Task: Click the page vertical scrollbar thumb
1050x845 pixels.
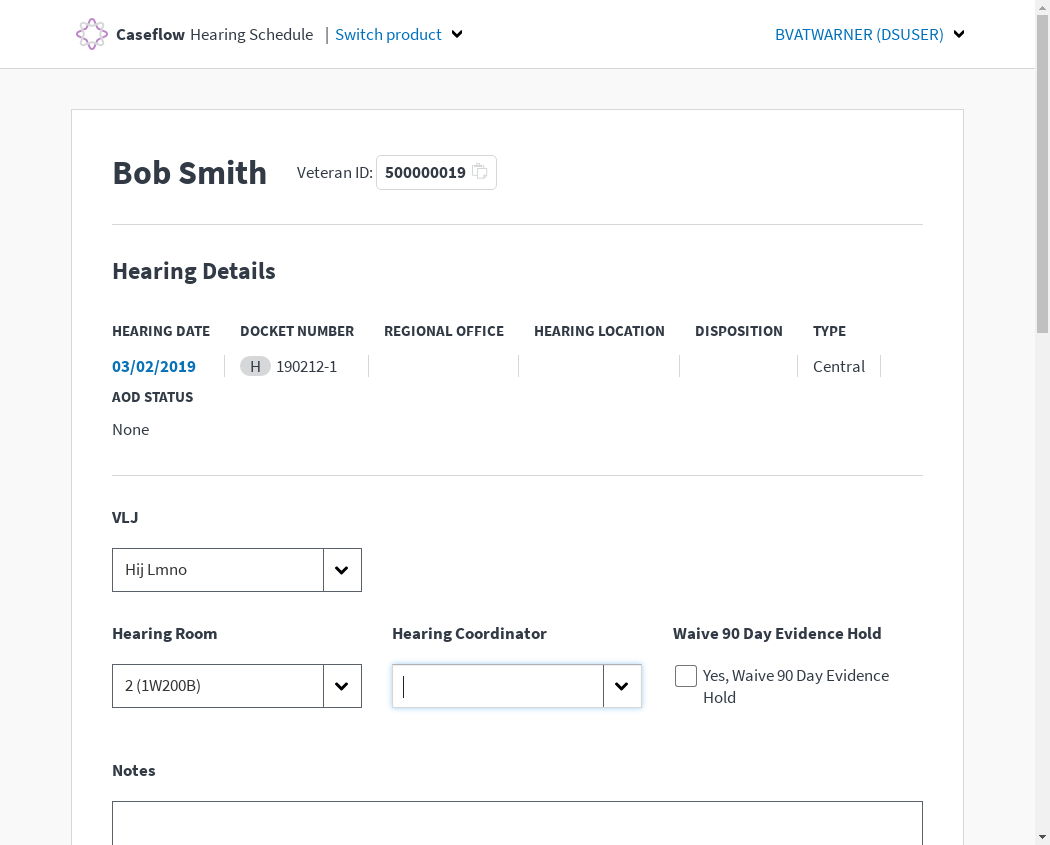Action: coord(1043,173)
